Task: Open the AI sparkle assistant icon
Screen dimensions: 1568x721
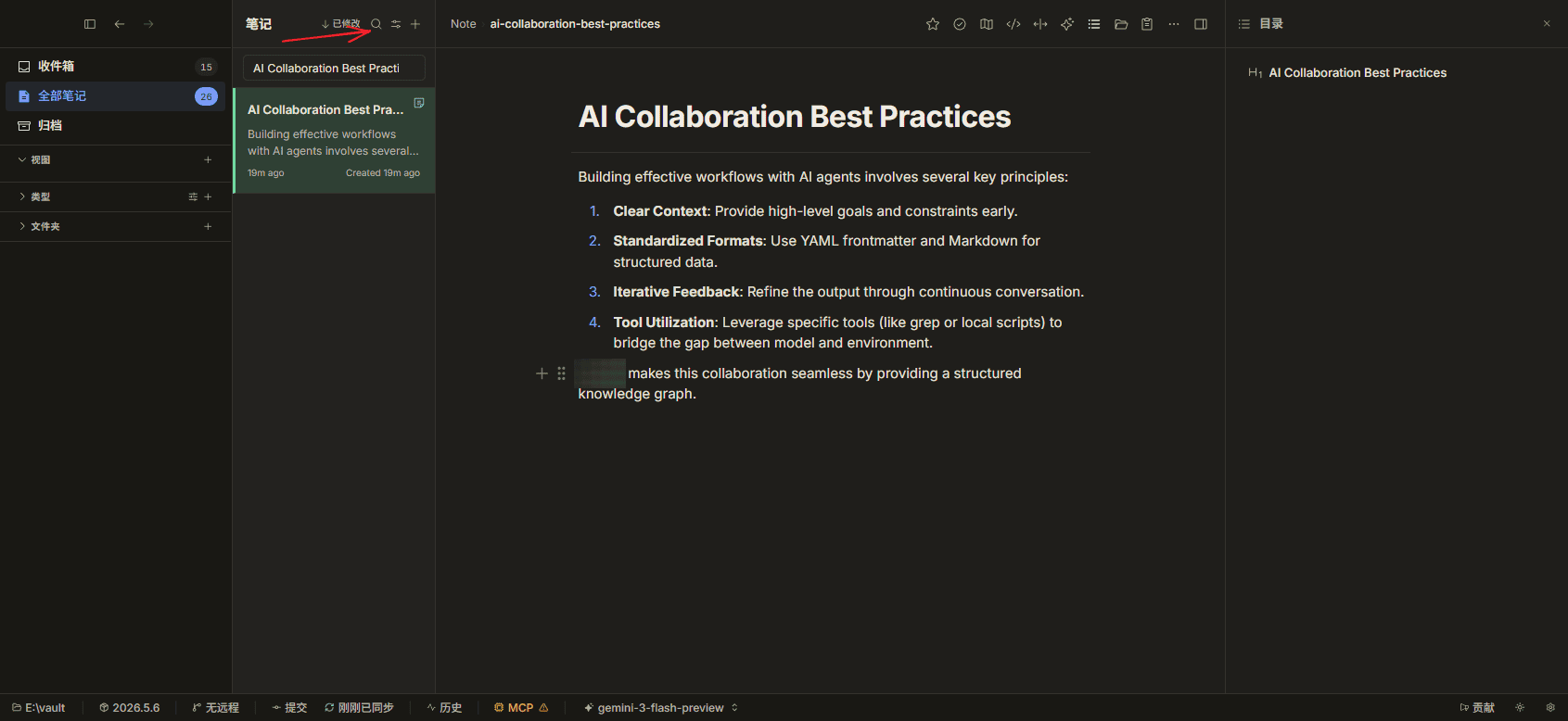Action: [x=1067, y=24]
